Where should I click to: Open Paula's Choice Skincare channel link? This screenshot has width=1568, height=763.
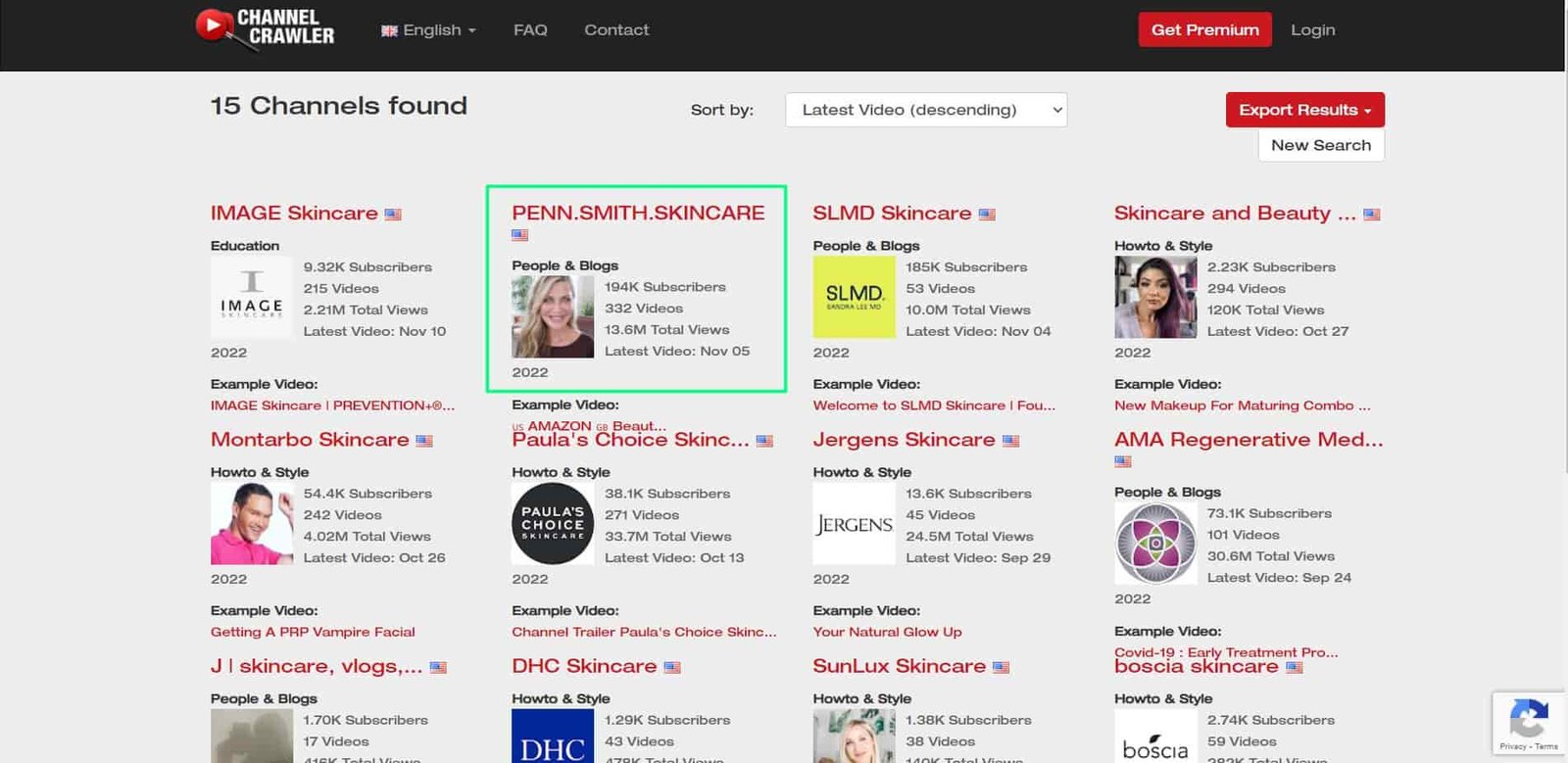pyautogui.click(x=630, y=440)
